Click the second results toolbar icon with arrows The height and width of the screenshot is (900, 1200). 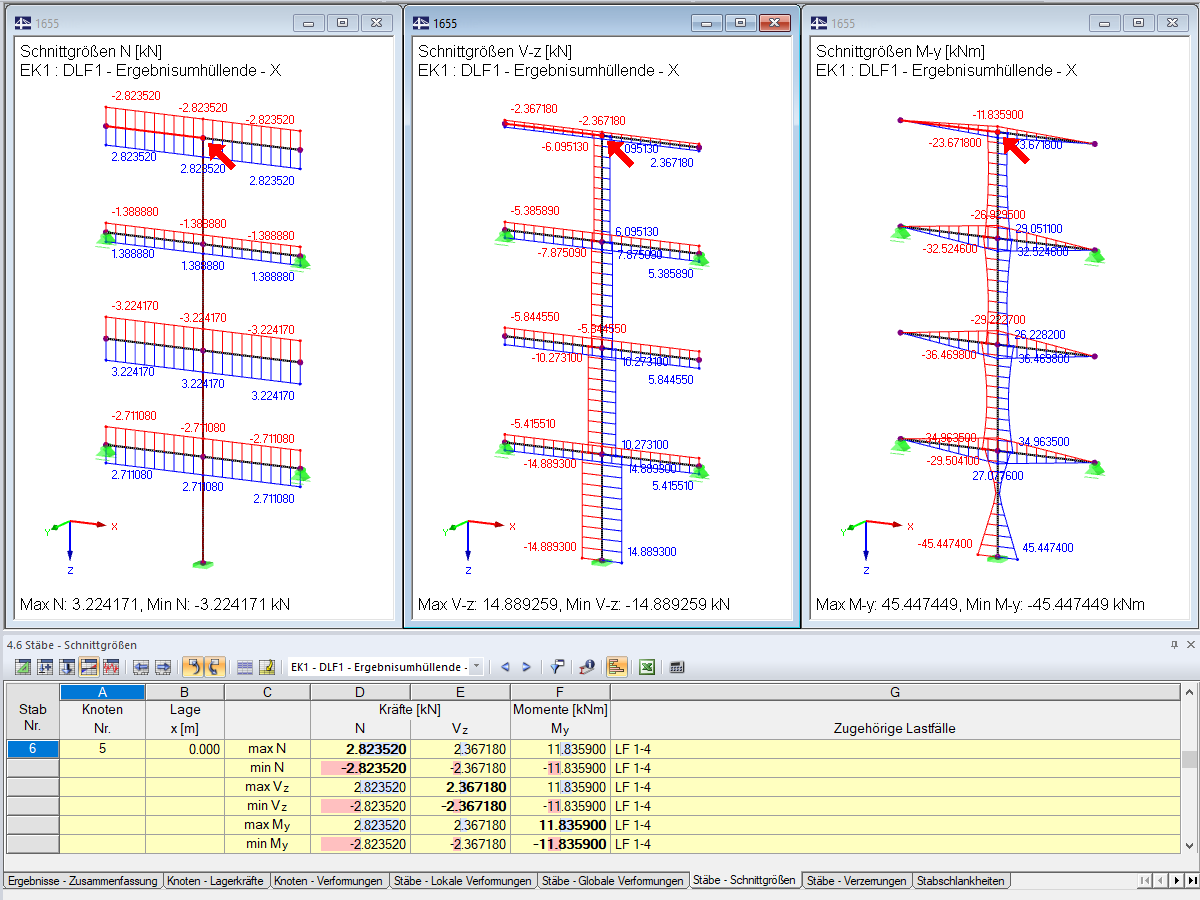pos(45,666)
